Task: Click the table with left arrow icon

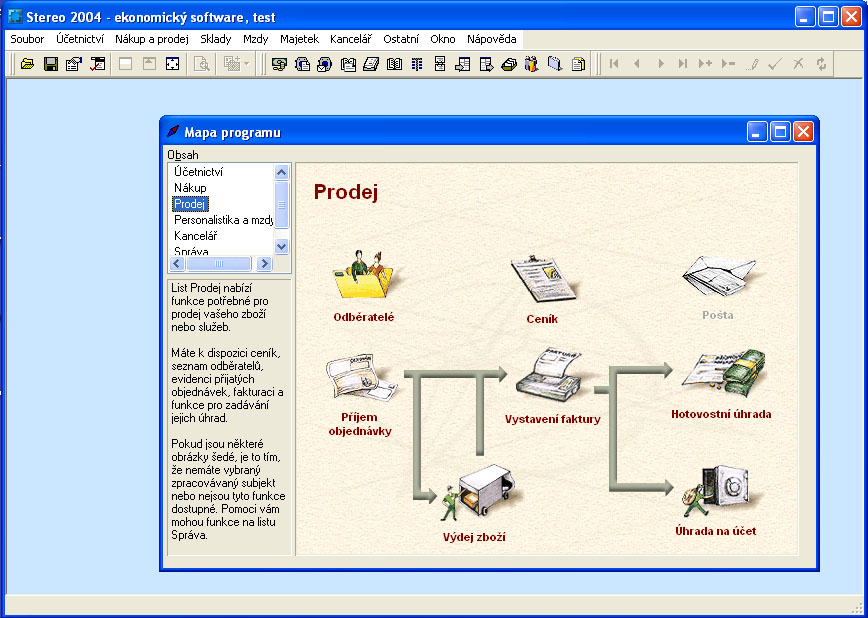Action: [x=463, y=64]
